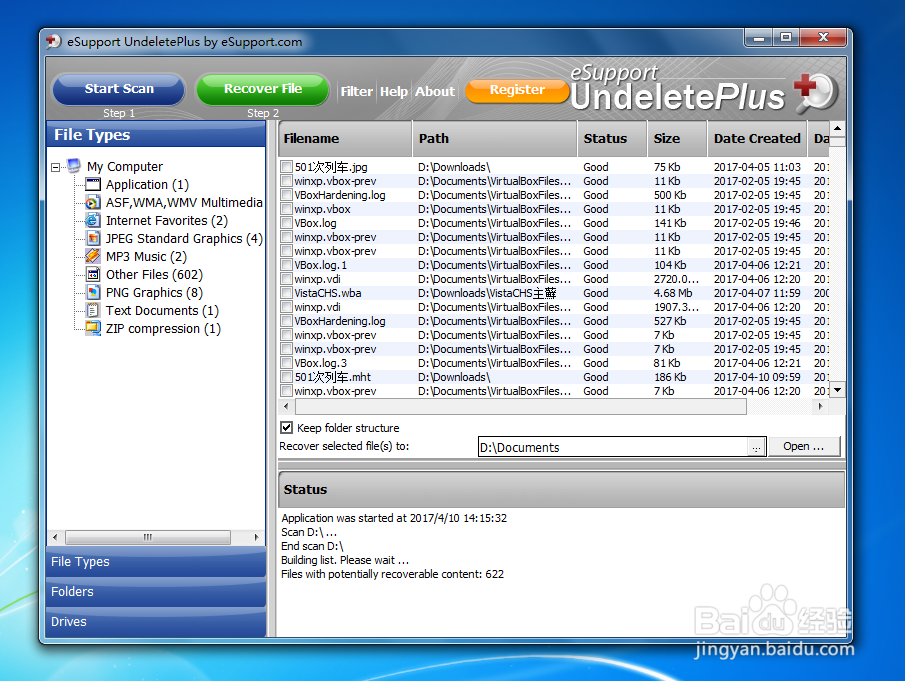Check the 501次列车.mht file checkbox
The image size is (905, 681).
(286, 377)
